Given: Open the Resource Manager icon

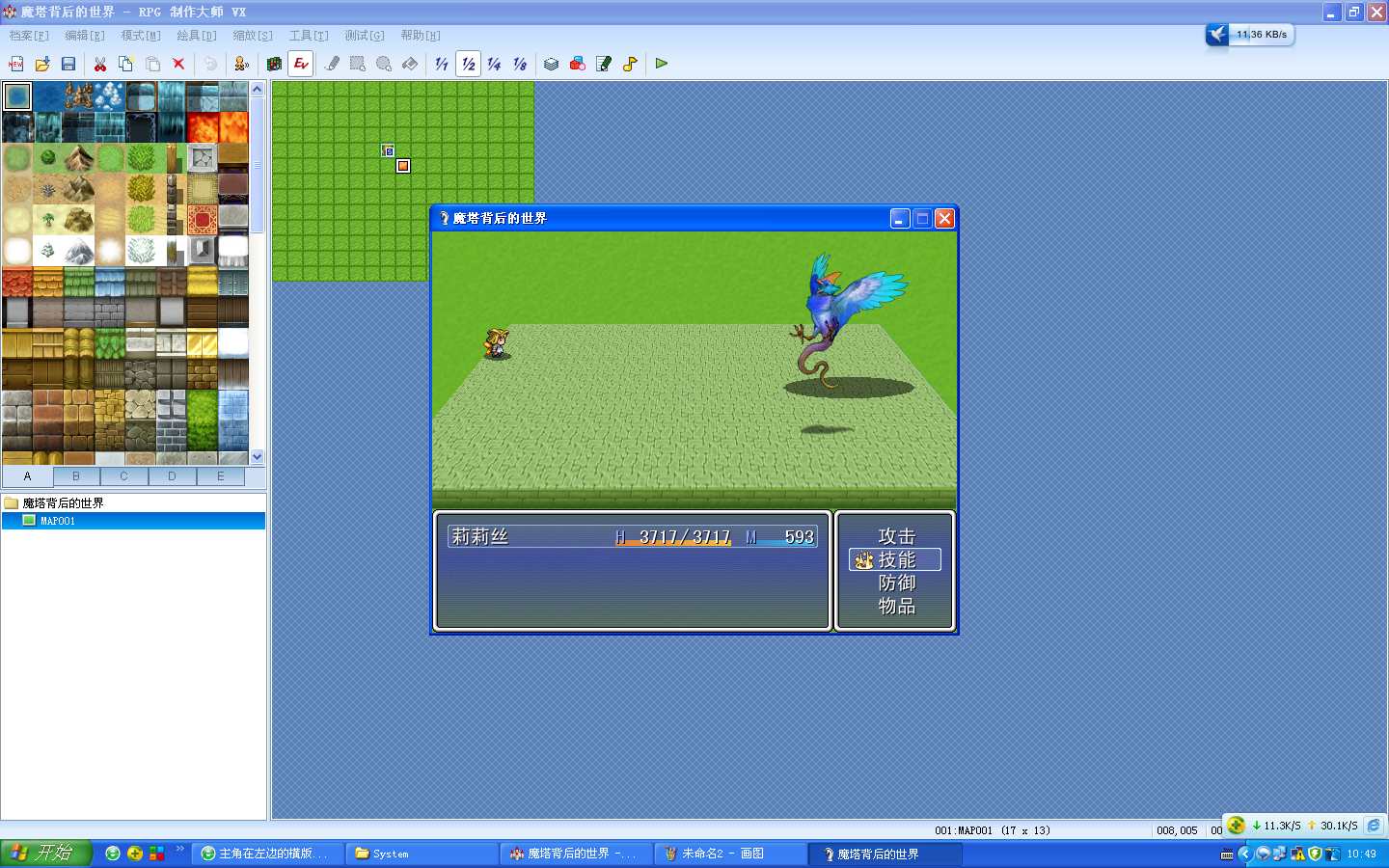Looking at the screenshot, I should pyautogui.click(x=578, y=64).
